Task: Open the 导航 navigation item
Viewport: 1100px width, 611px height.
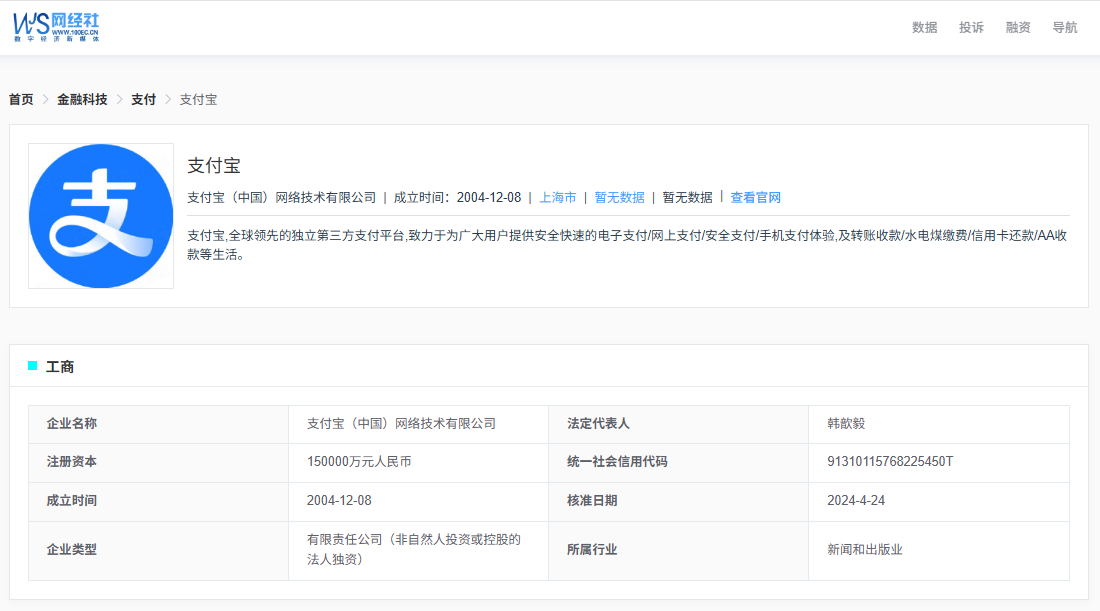Action: (x=1064, y=27)
